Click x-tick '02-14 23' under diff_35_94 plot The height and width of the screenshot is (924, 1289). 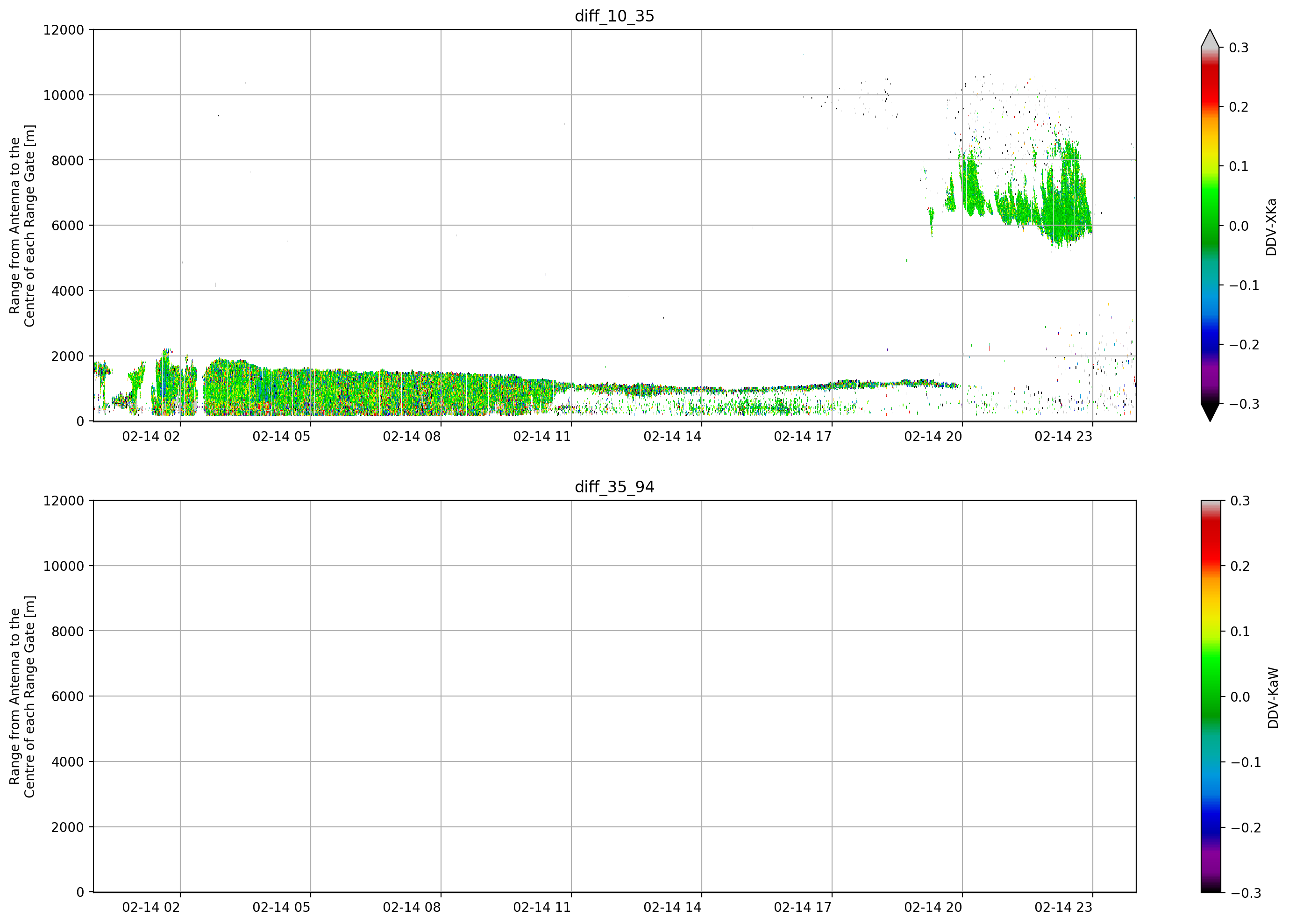(x=1063, y=908)
